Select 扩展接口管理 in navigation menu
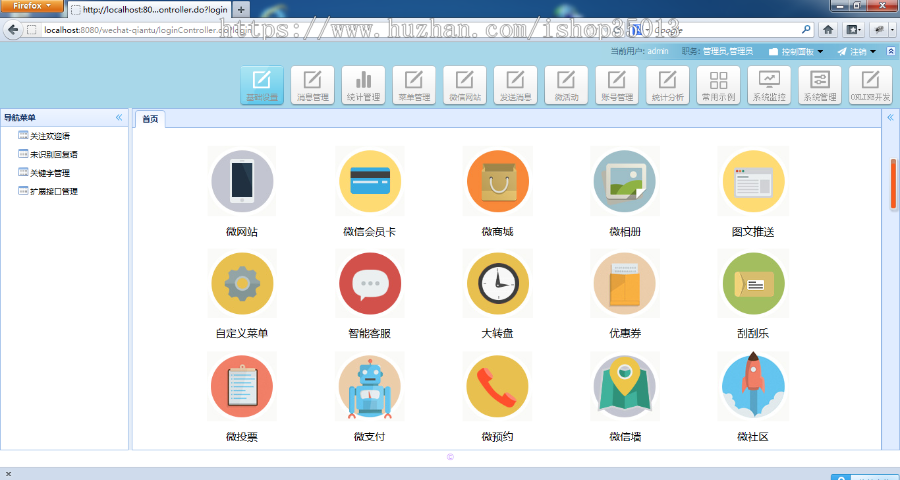The width and height of the screenshot is (900, 480). coord(53,191)
